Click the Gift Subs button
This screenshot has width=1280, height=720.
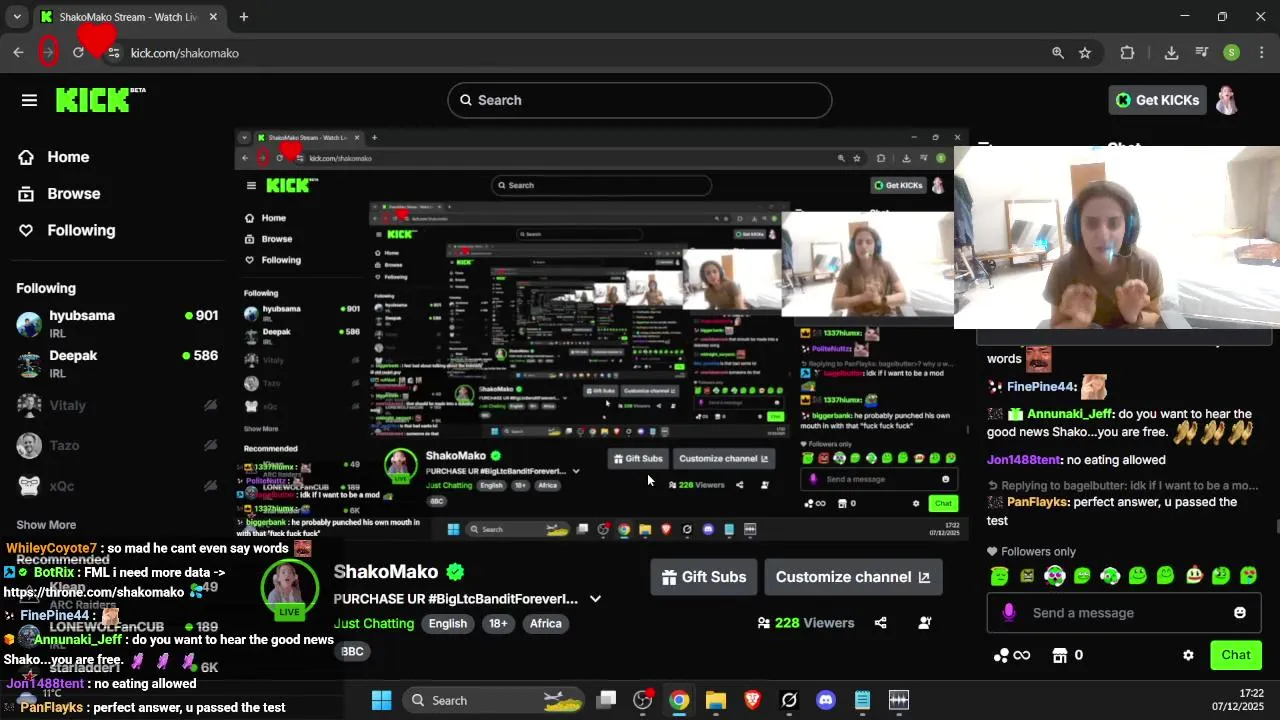[x=704, y=577]
